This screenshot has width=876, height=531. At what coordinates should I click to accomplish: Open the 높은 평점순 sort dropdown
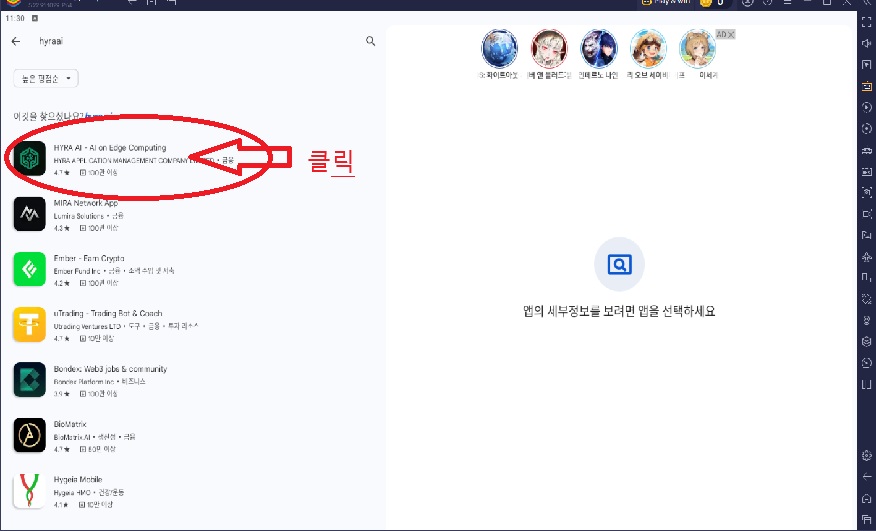(x=46, y=79)
